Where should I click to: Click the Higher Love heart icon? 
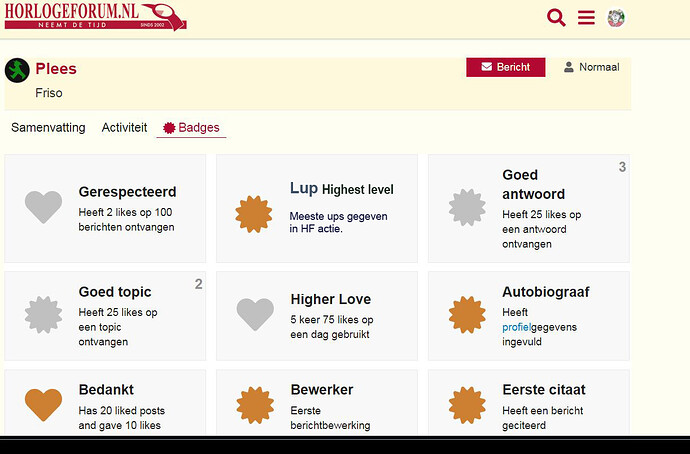pos(255,314)
